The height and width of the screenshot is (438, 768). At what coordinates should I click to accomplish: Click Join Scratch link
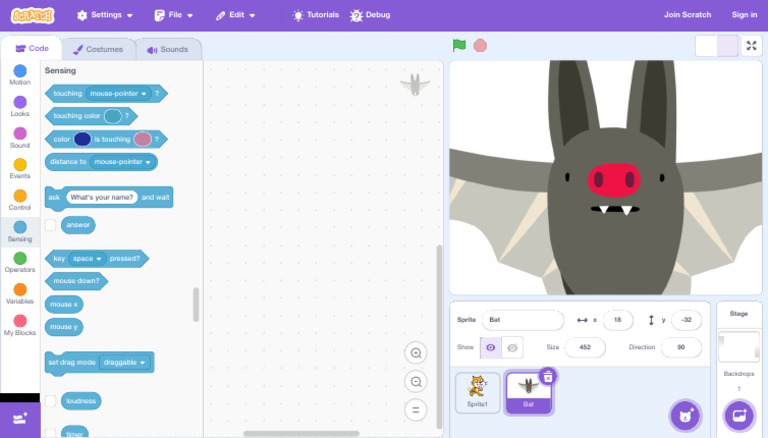(x=687, y=15)
